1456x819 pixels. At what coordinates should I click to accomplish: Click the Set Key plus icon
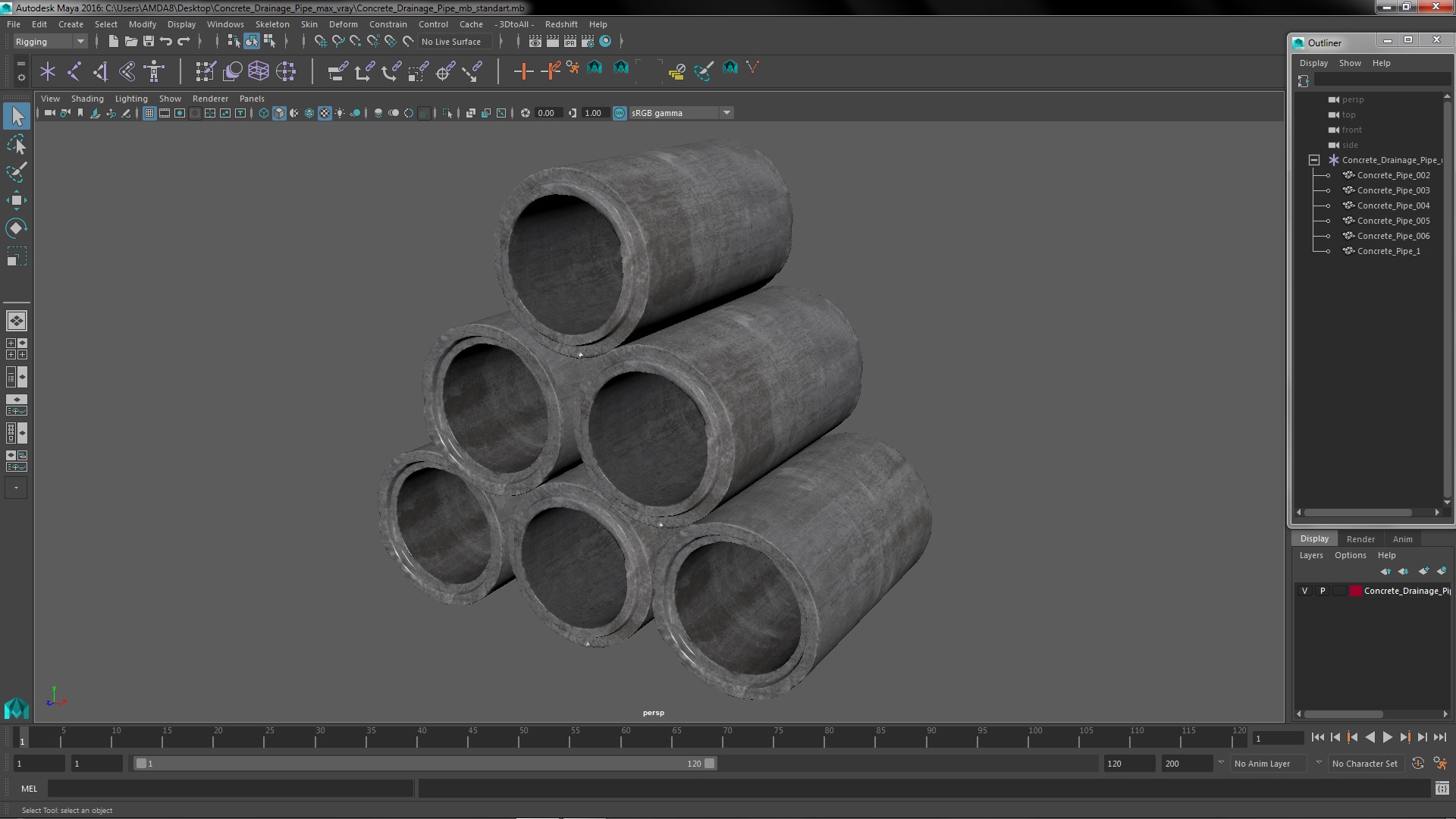tap(523, 71)
